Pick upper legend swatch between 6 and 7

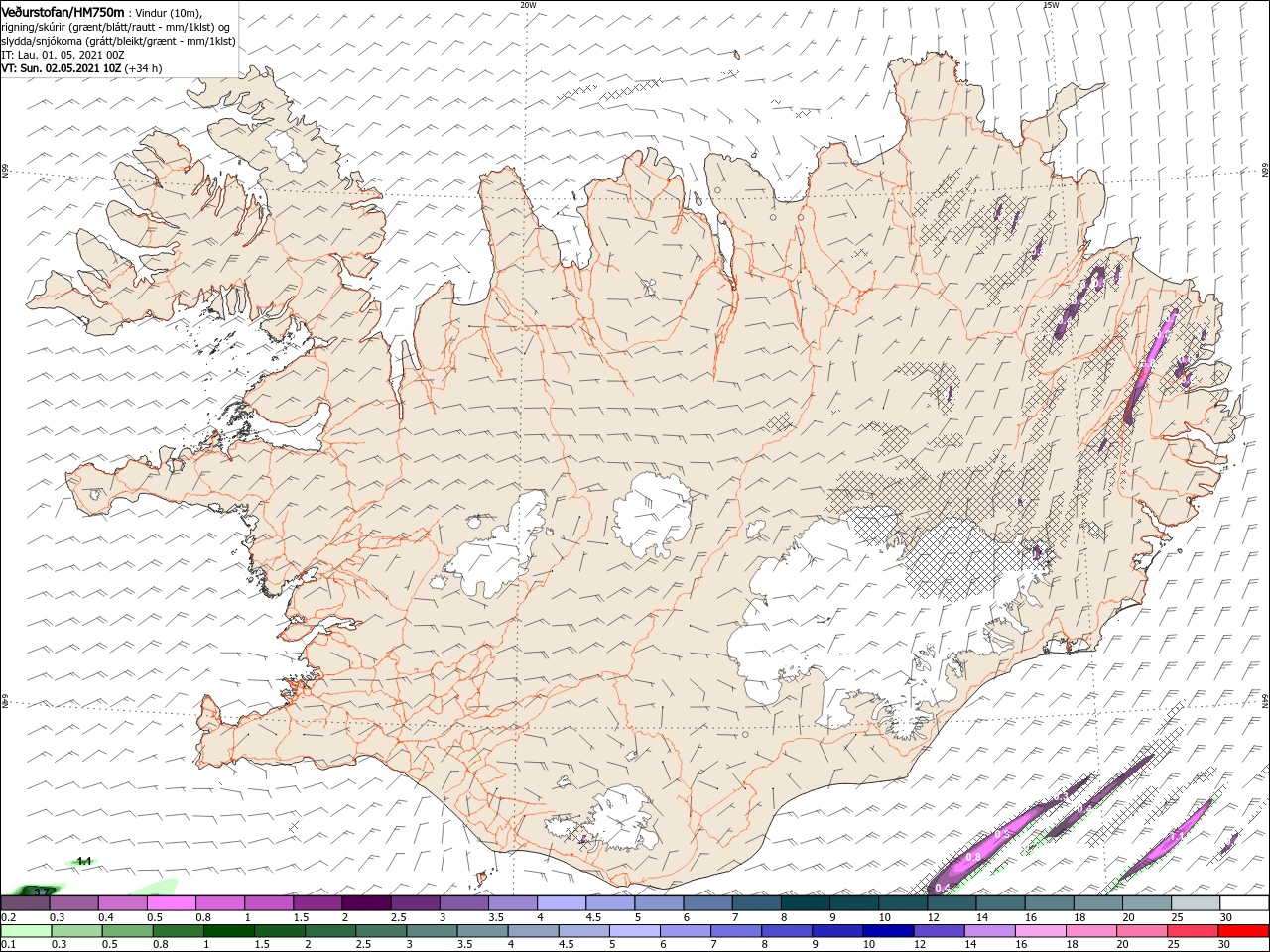click(x=707, y=903)
